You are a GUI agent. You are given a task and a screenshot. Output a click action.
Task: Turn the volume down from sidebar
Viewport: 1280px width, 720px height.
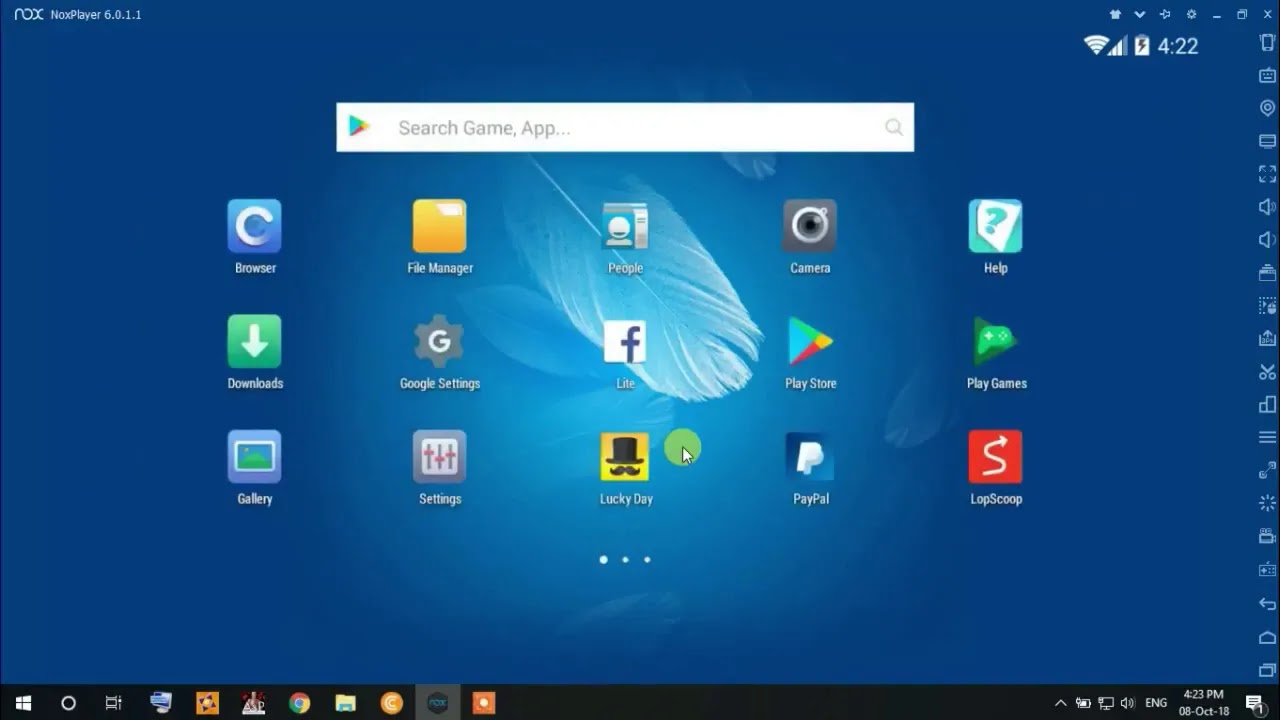point(1267,240)
